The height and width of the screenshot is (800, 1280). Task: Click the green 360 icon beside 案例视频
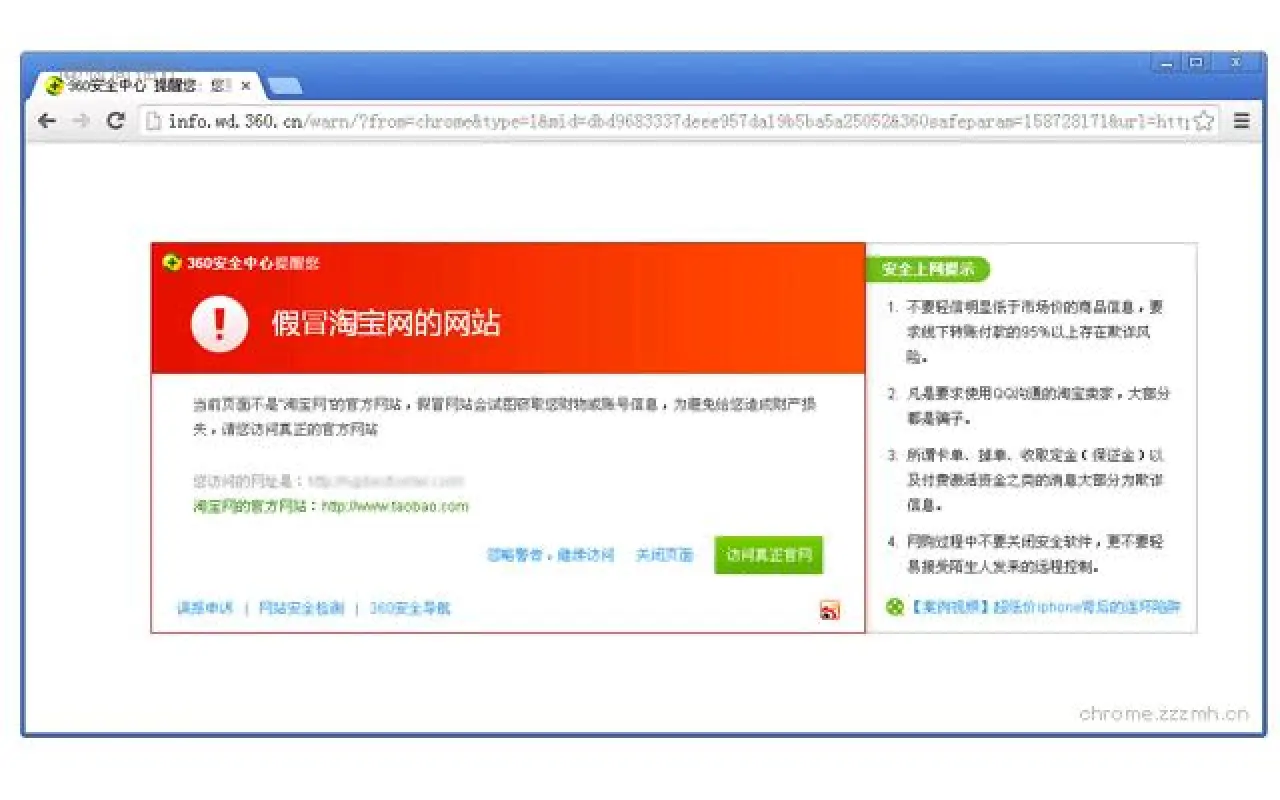pyautogui.click(x=893, y=606)
